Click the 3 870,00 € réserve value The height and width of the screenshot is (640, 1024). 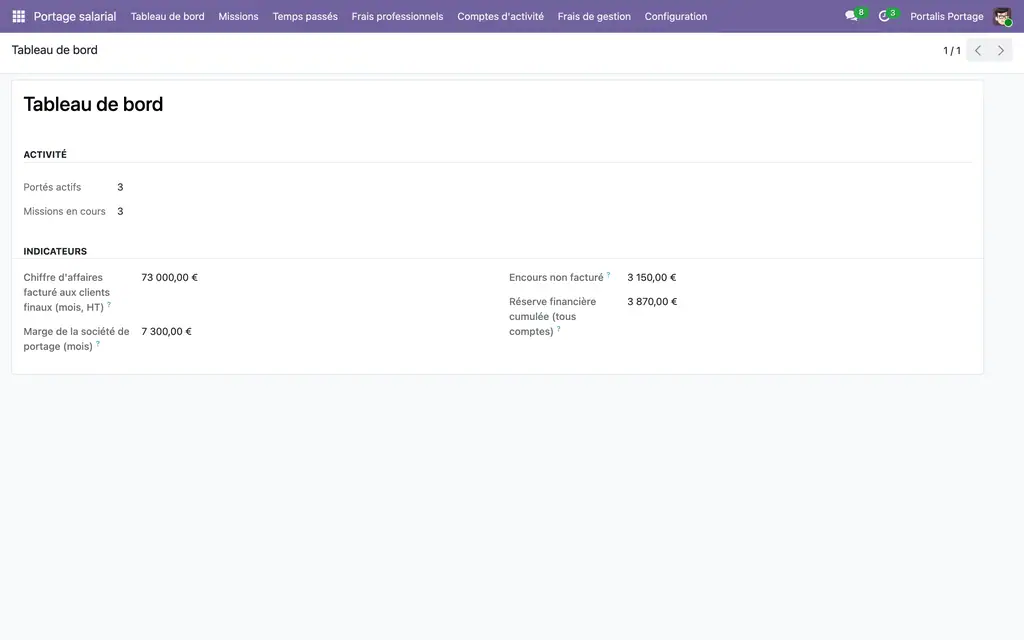click(x=652, y=302)
